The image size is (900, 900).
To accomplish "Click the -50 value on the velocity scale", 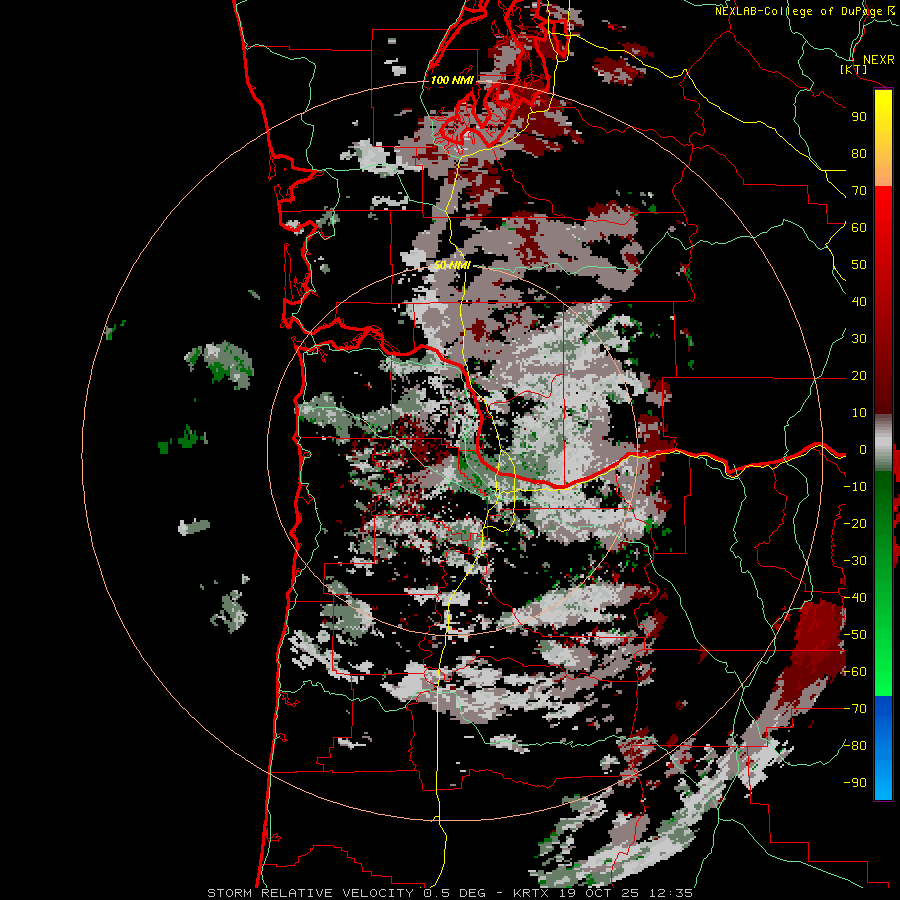I will pyautogui.click(x=855, y=635).
